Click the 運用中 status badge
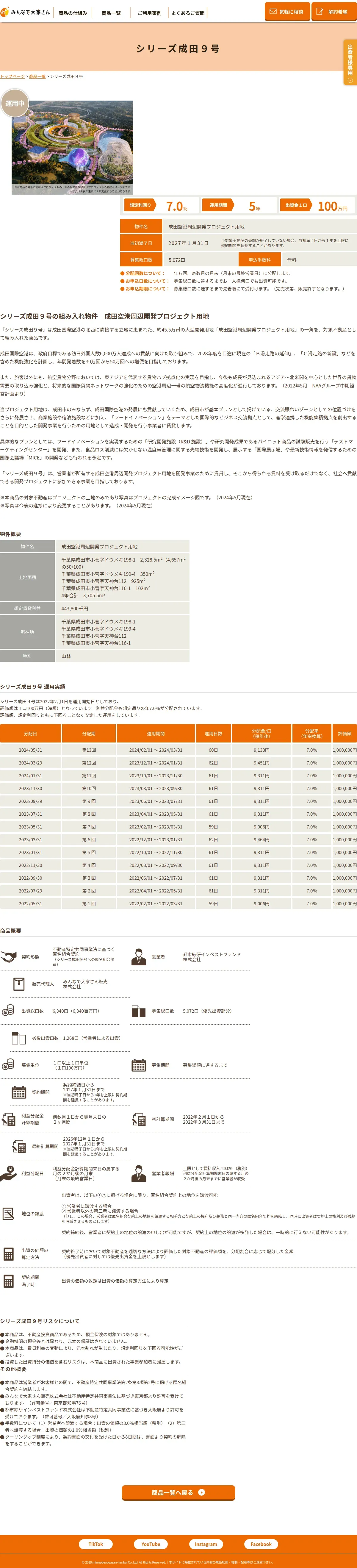Viewport: 357px width, 1568px height. tap(15, 104)
